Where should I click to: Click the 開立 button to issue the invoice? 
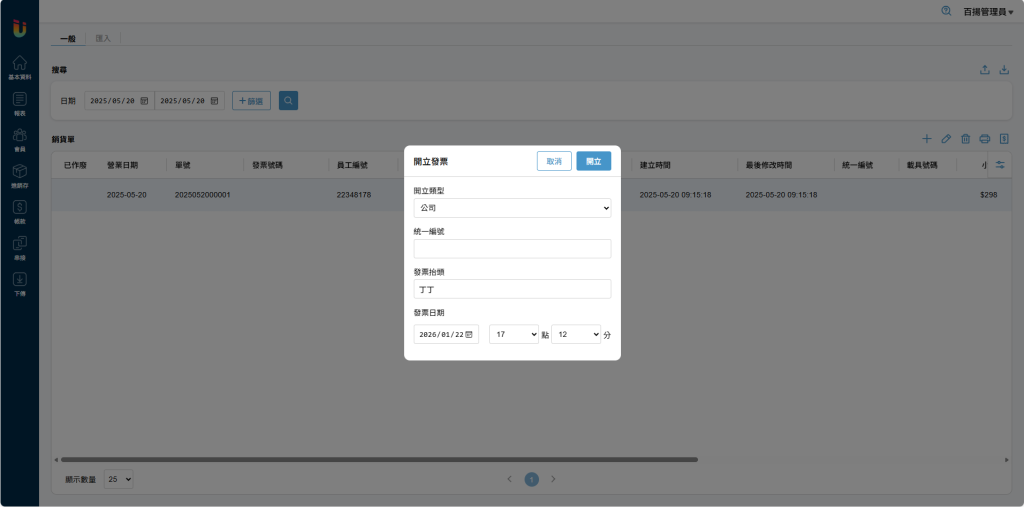(593, 161)
